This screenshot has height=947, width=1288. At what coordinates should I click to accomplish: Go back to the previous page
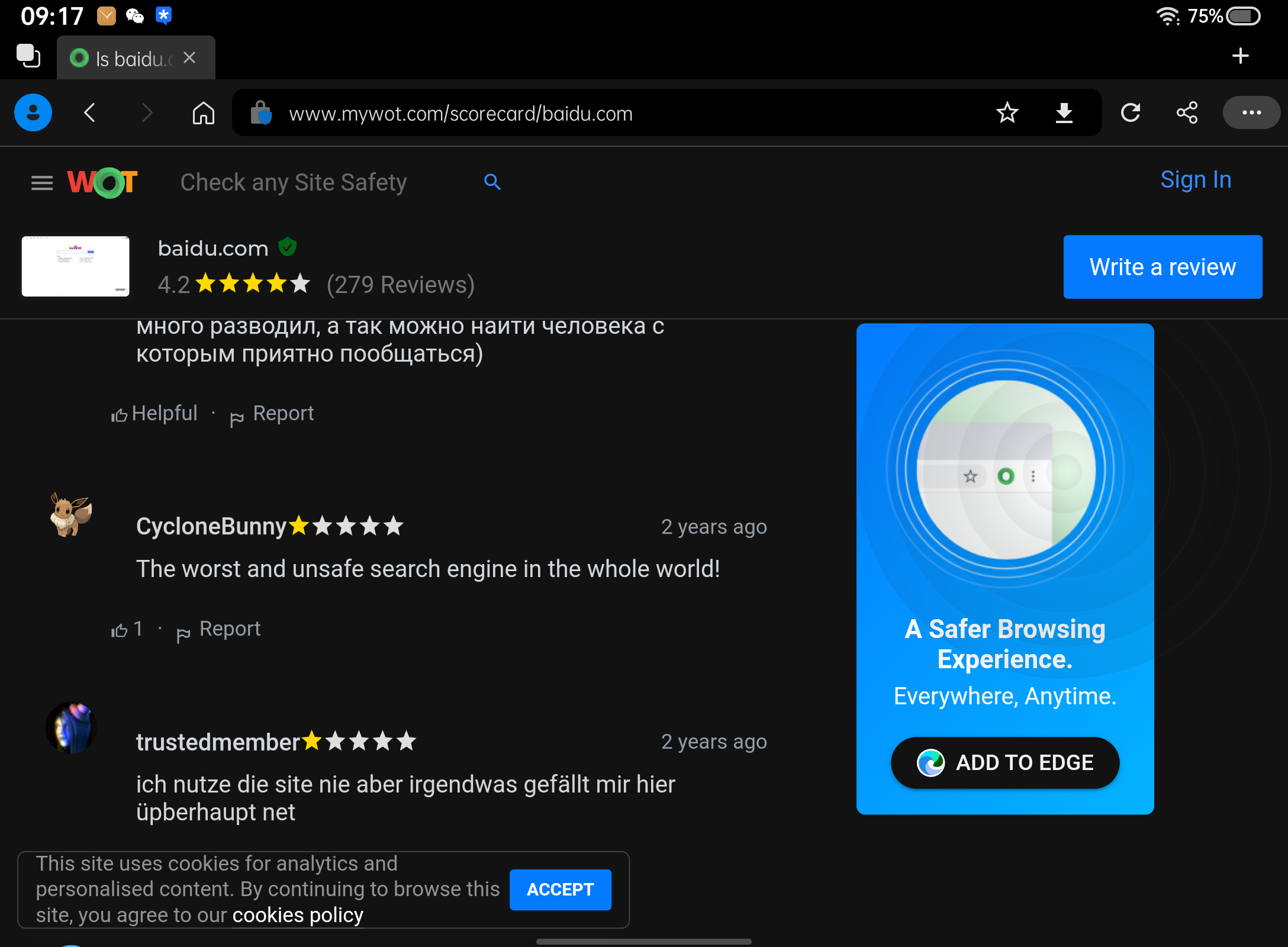(x=90, y=112)
